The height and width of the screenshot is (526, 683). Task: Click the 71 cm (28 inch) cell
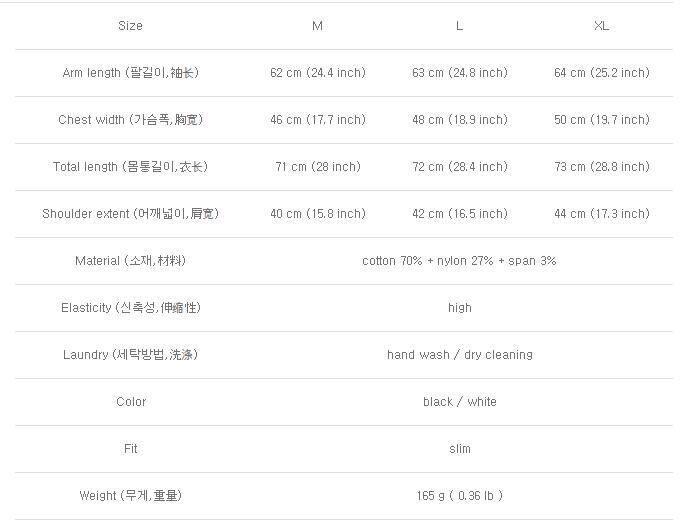click(317, 167)
